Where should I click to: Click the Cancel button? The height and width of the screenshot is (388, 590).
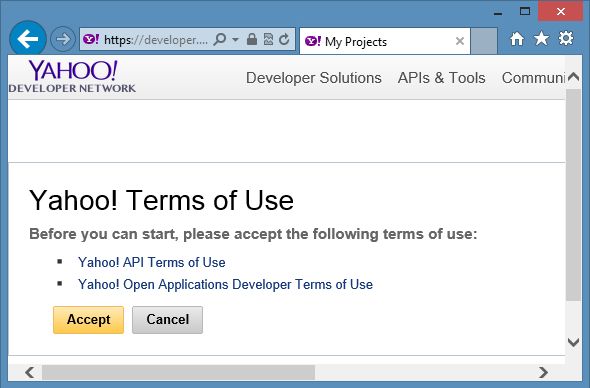(x=167, y=320)
